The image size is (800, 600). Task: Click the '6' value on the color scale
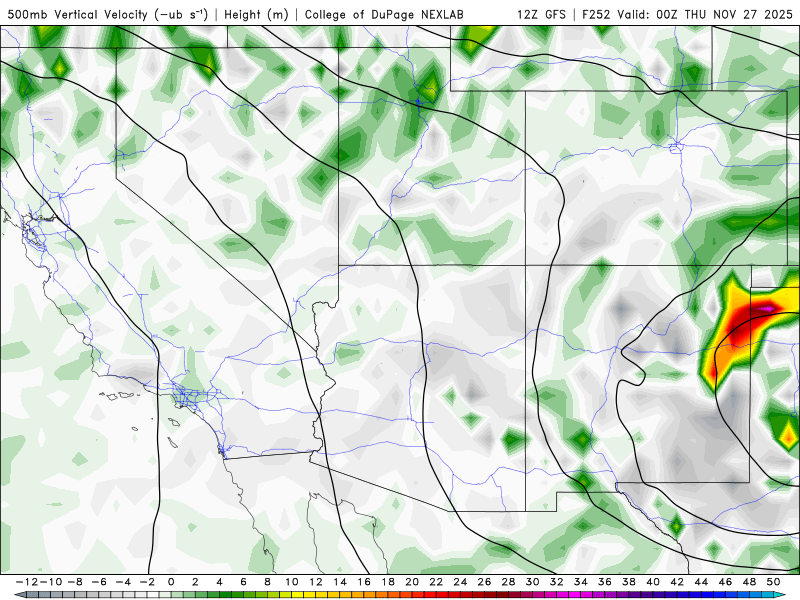pyautogui.click(x=243, y=582)
